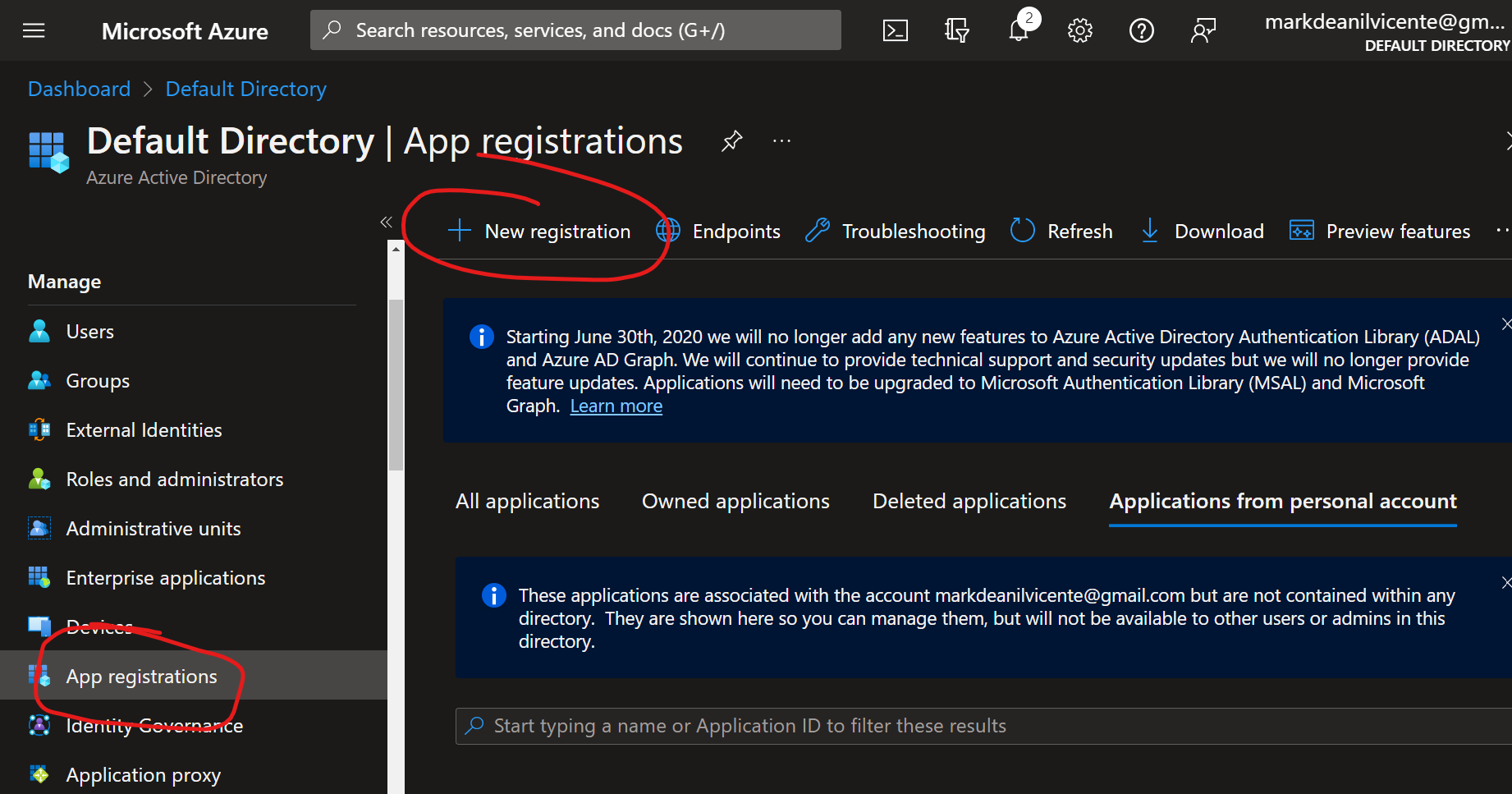Open Cloud Shell from the header
1512x794 pixels.
[x=895, y=31]
